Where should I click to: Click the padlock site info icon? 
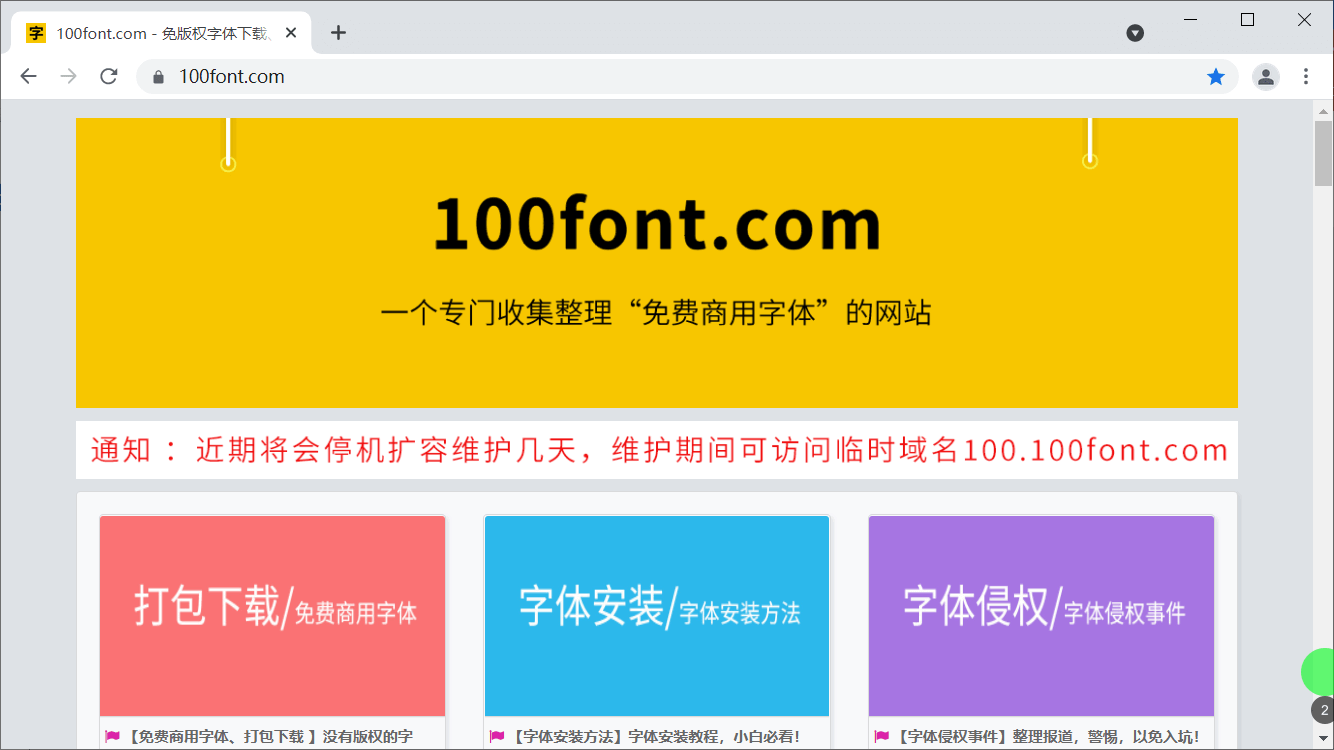(x=157, y=77)
